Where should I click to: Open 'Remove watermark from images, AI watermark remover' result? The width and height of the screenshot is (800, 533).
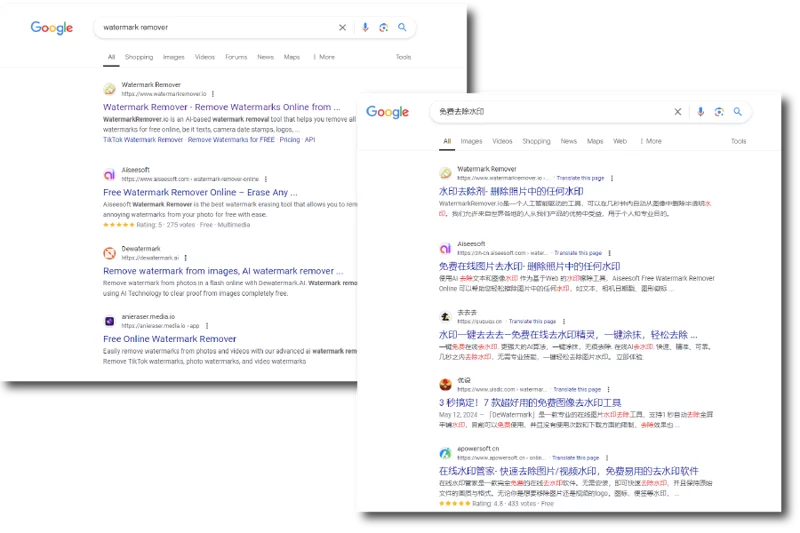[223, 271]
